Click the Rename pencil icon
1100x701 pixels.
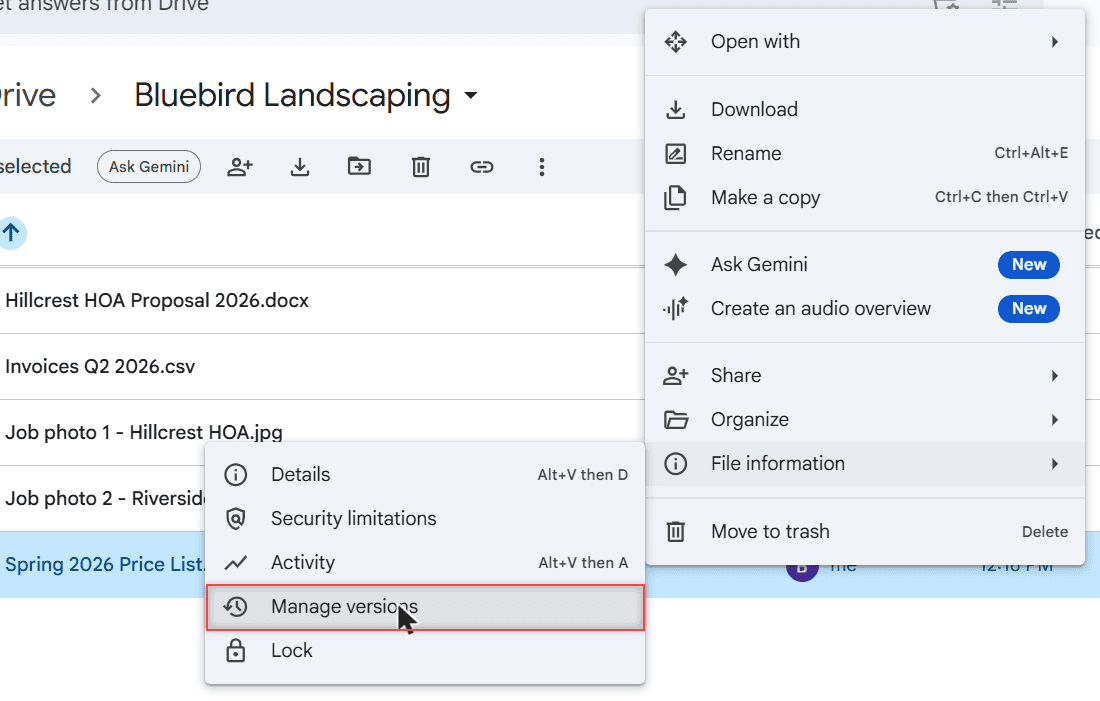tap(676, 154)
